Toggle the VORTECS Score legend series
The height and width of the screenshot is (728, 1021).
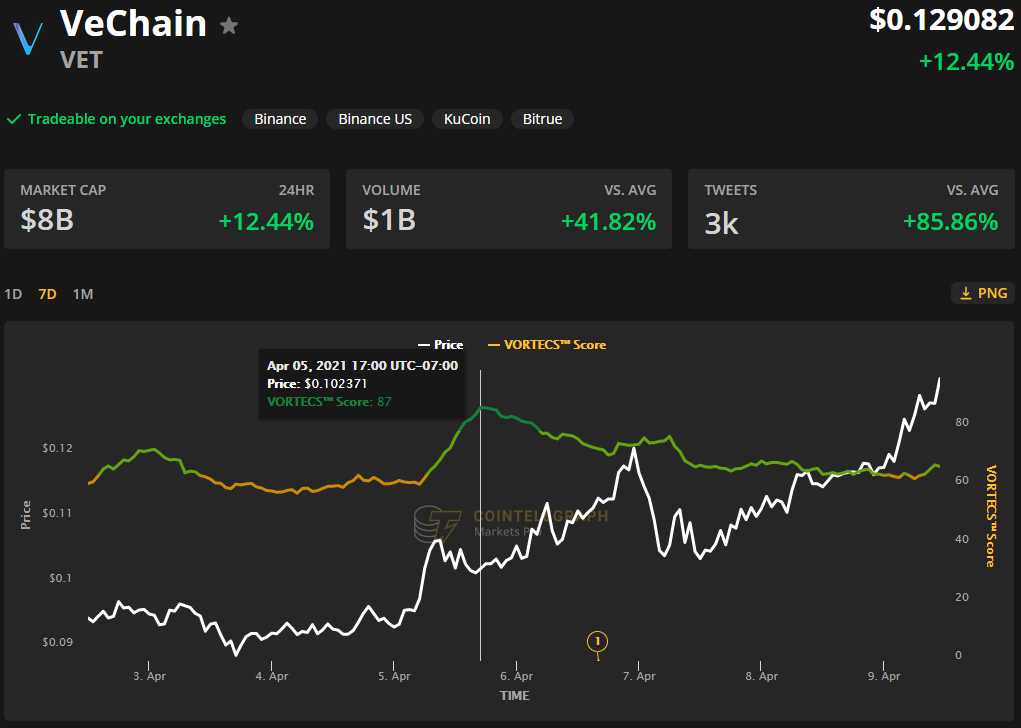[546, 345]
